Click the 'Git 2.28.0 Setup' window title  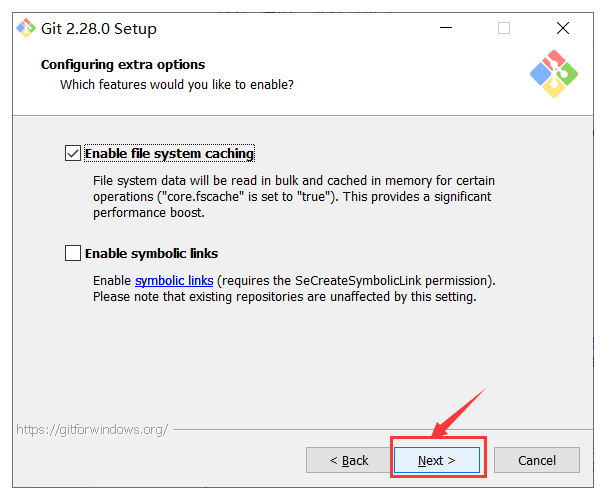click(x=99, y=29)
